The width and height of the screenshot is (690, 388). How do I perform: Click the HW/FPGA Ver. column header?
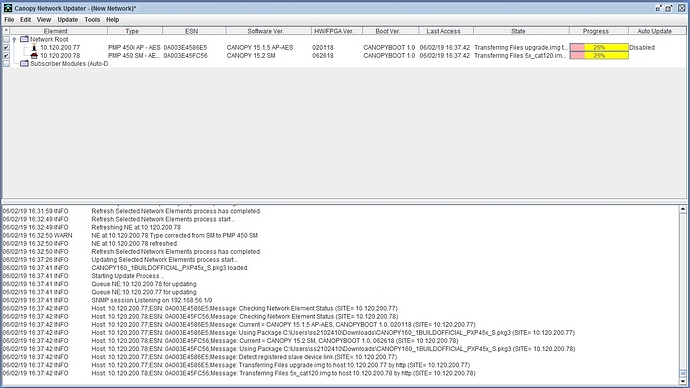(337, 31)
